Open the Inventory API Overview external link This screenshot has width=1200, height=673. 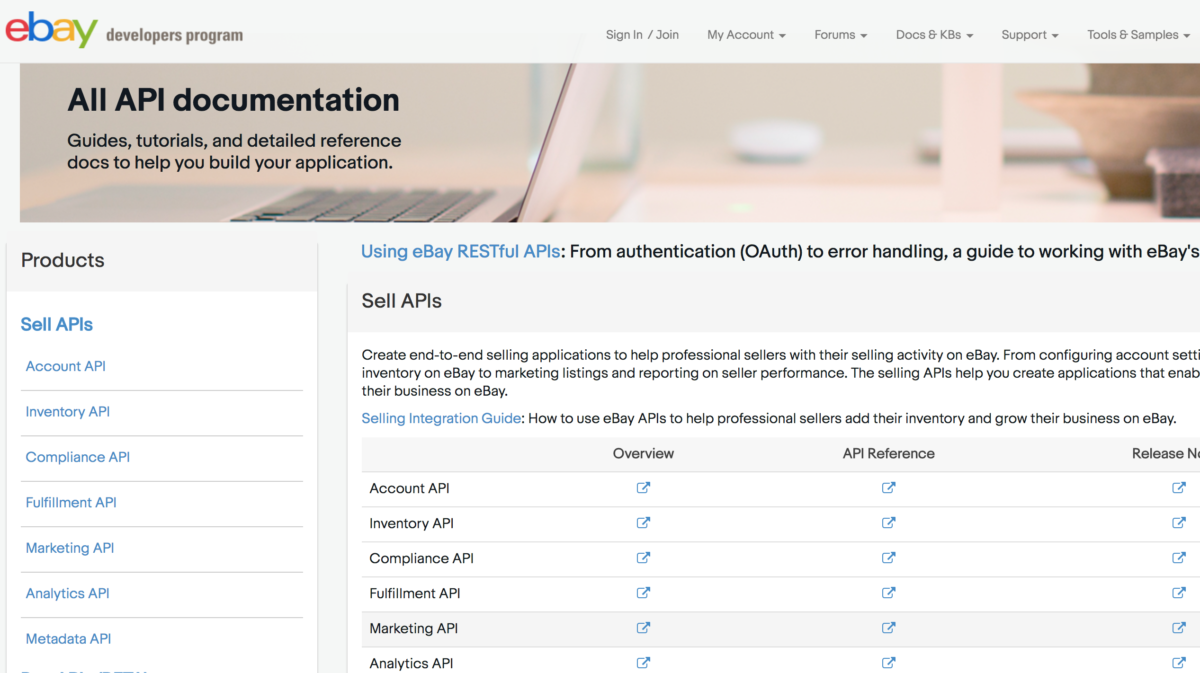643,523
